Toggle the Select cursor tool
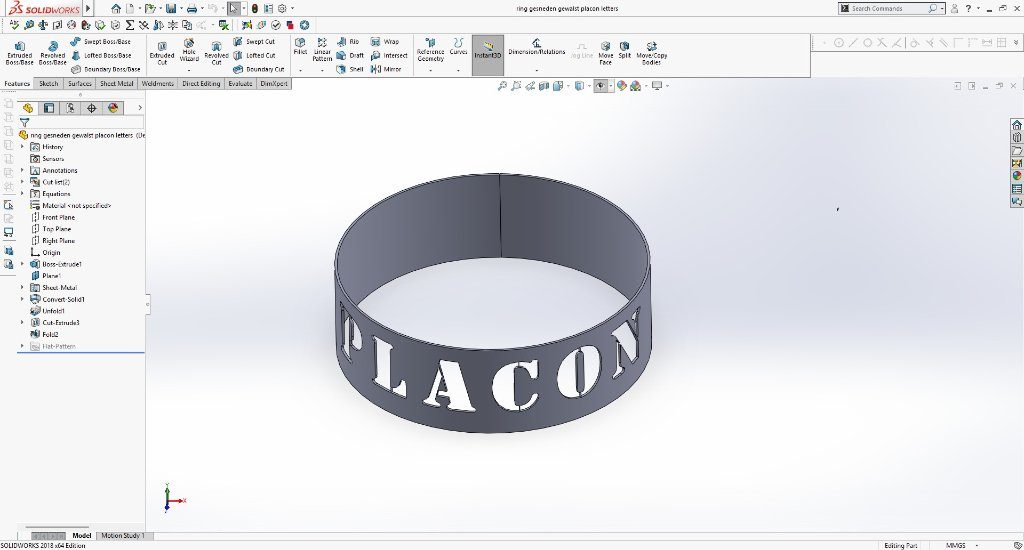This screenshot has height=550, width=1024. pos(233,8)
